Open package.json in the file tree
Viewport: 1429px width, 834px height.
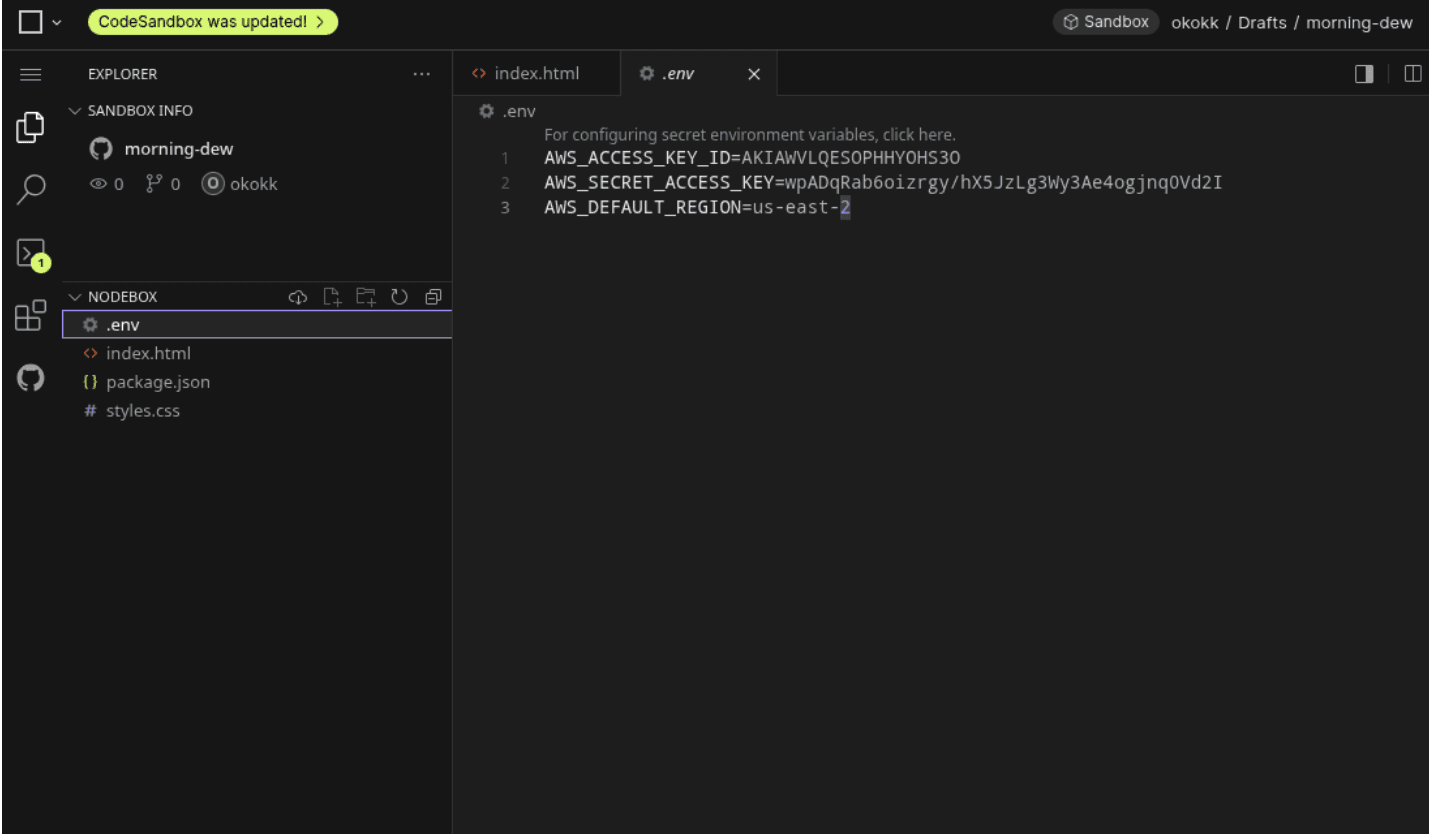click(257, 382)
